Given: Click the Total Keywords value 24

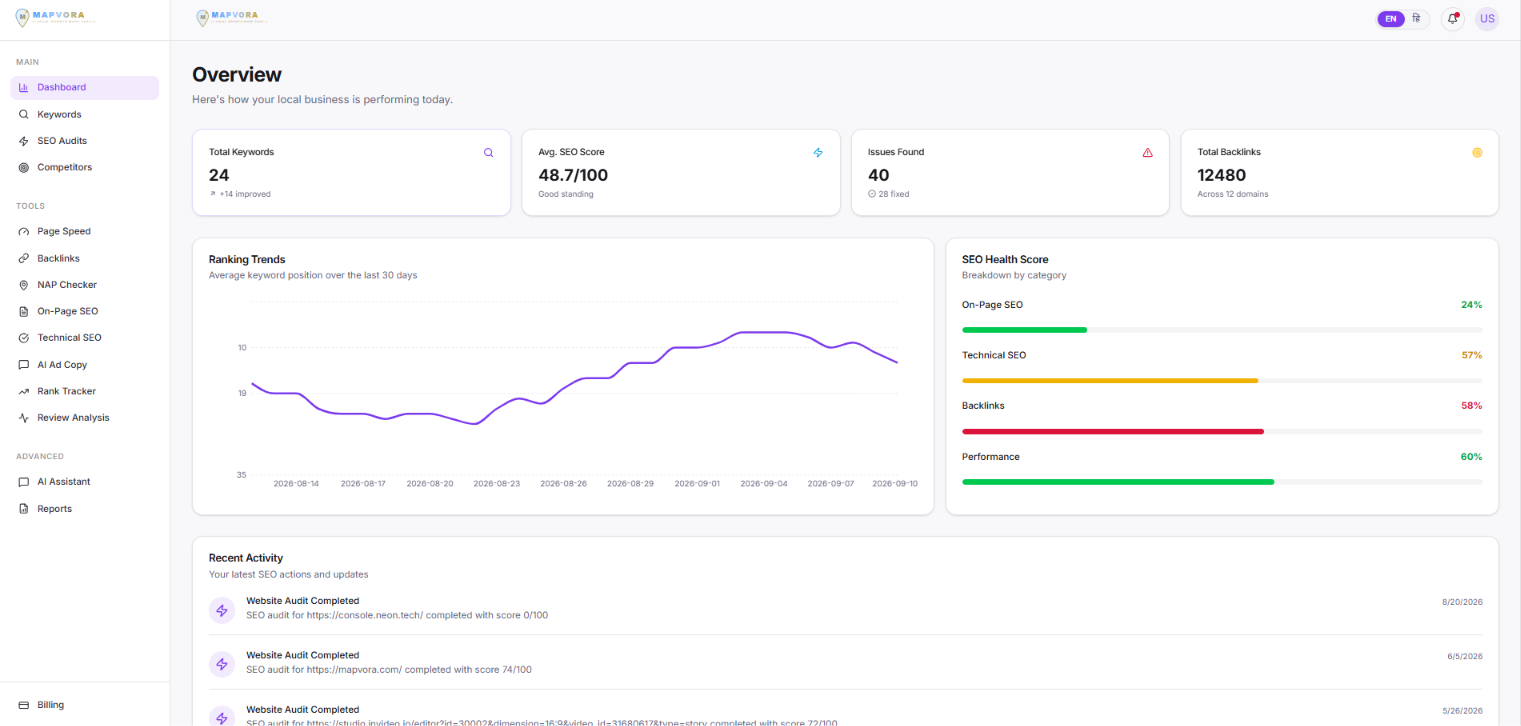Looking at the screenshot, I should [x=219, y=175].
